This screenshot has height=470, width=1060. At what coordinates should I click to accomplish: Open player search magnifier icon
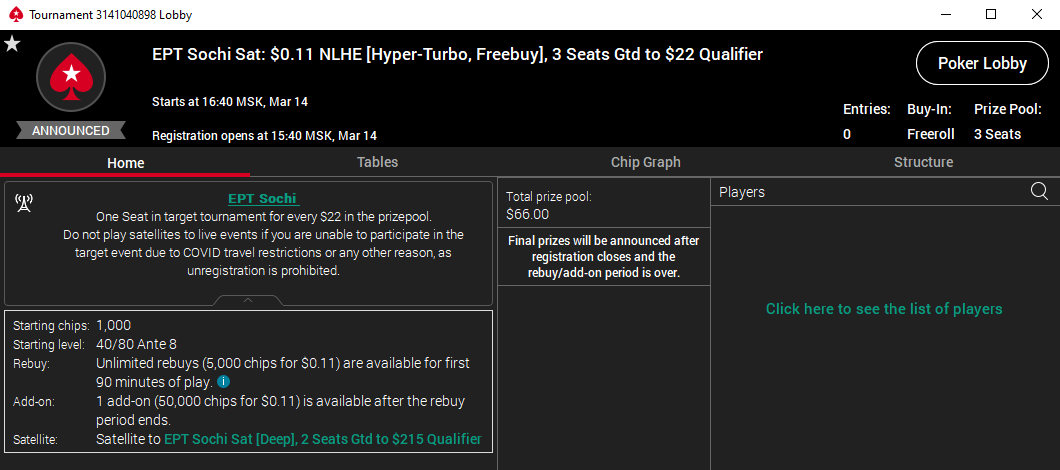[x=1039, y=191]
